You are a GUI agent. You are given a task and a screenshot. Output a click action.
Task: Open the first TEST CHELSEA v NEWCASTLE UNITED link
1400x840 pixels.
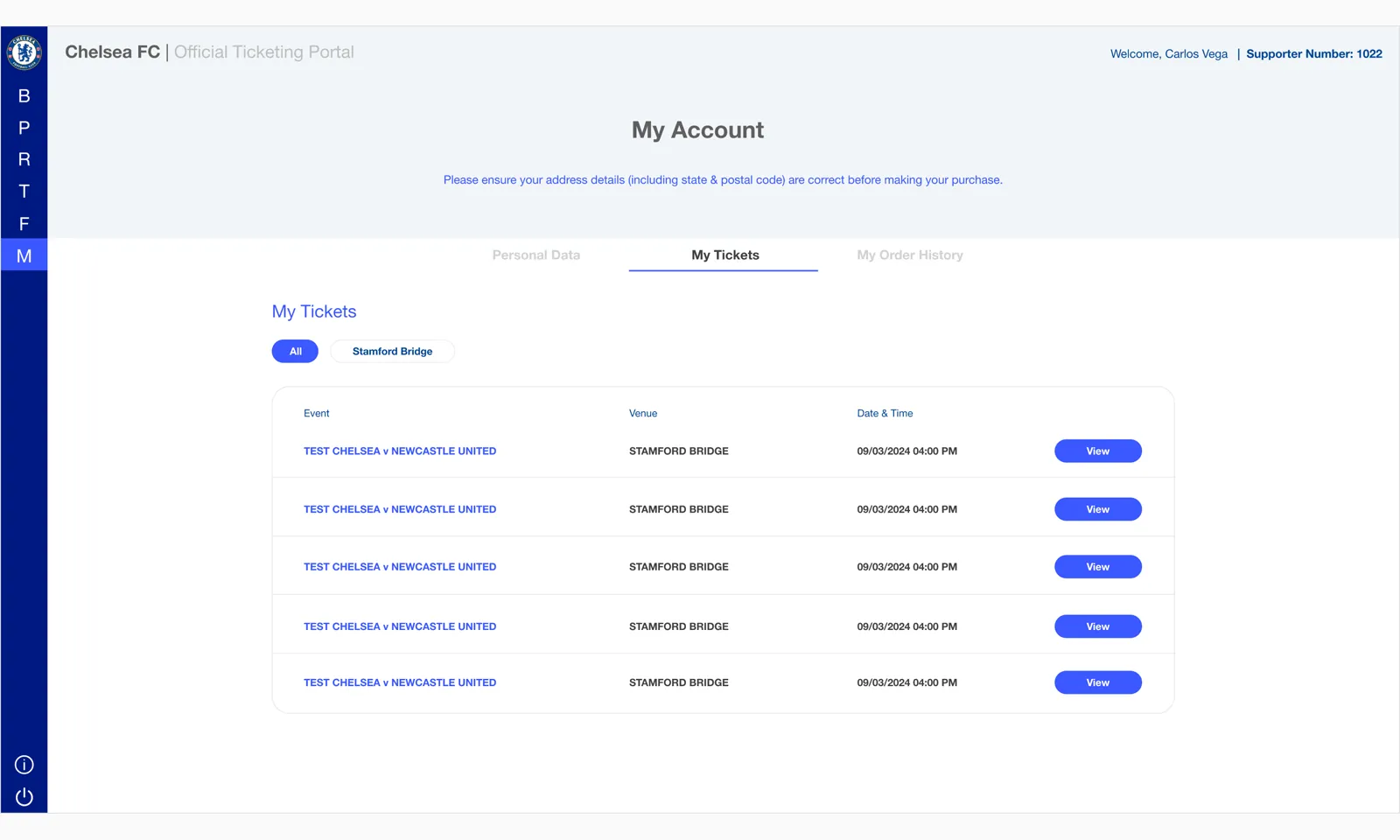point(400,451)
